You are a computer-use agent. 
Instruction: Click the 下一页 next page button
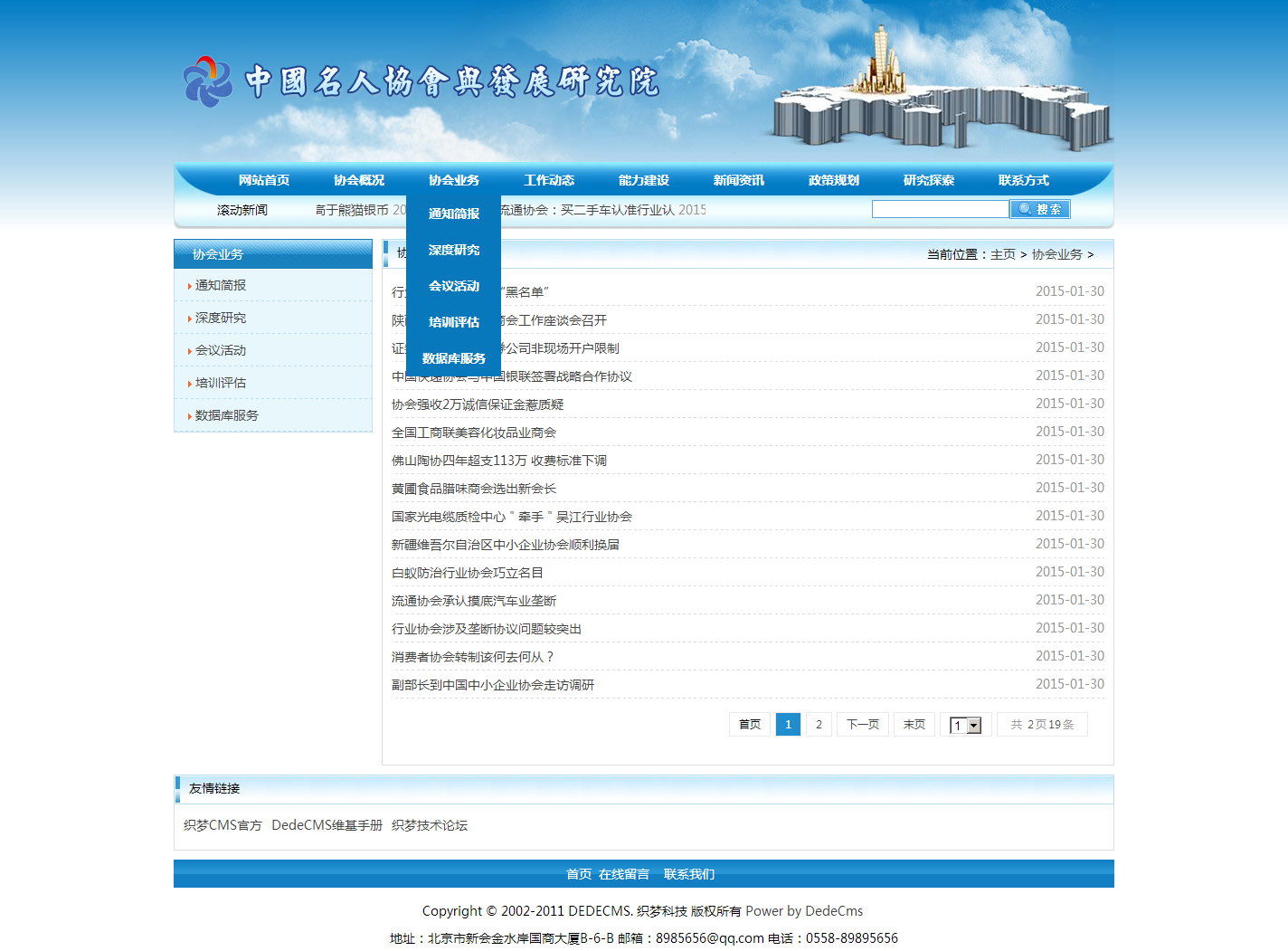pos(863,725)
